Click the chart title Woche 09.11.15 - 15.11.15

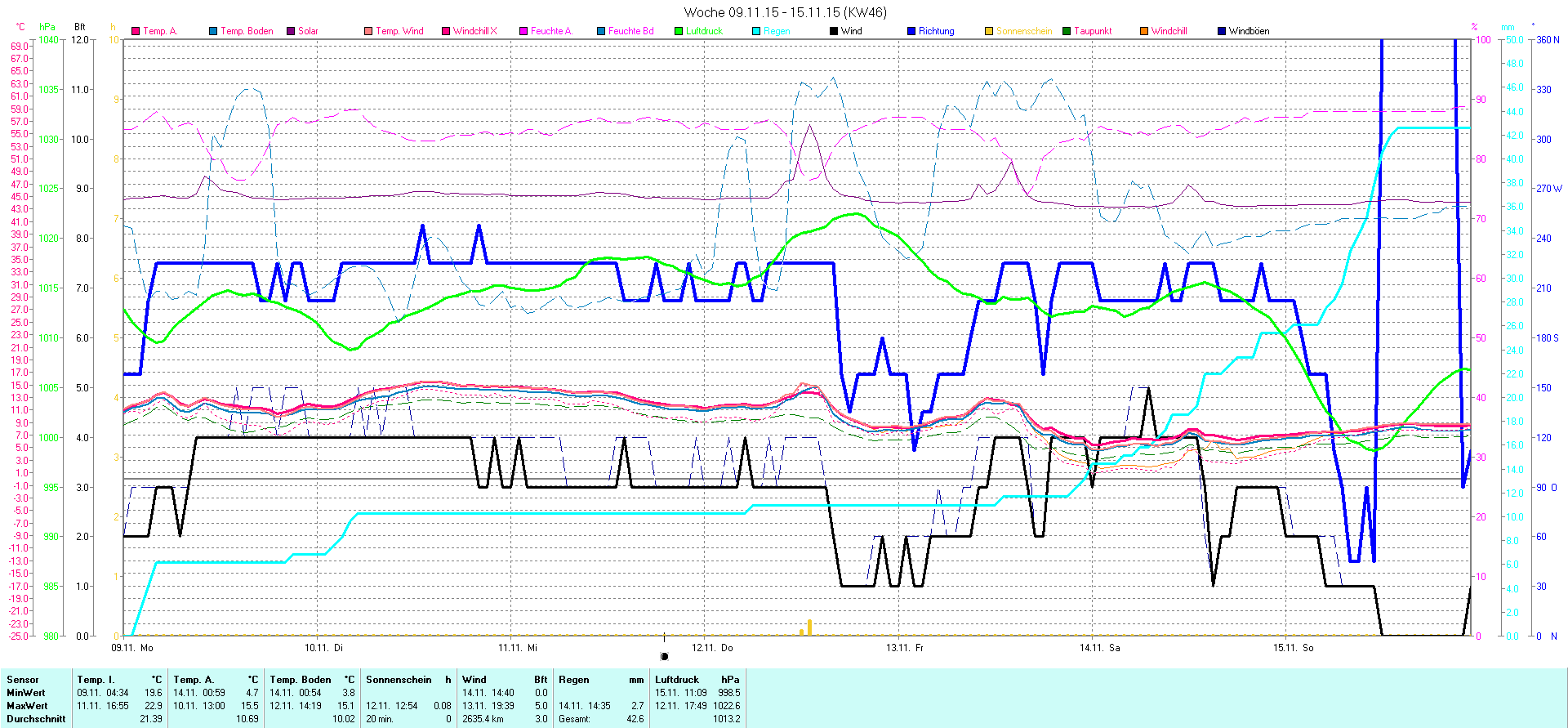pos(784,12)
